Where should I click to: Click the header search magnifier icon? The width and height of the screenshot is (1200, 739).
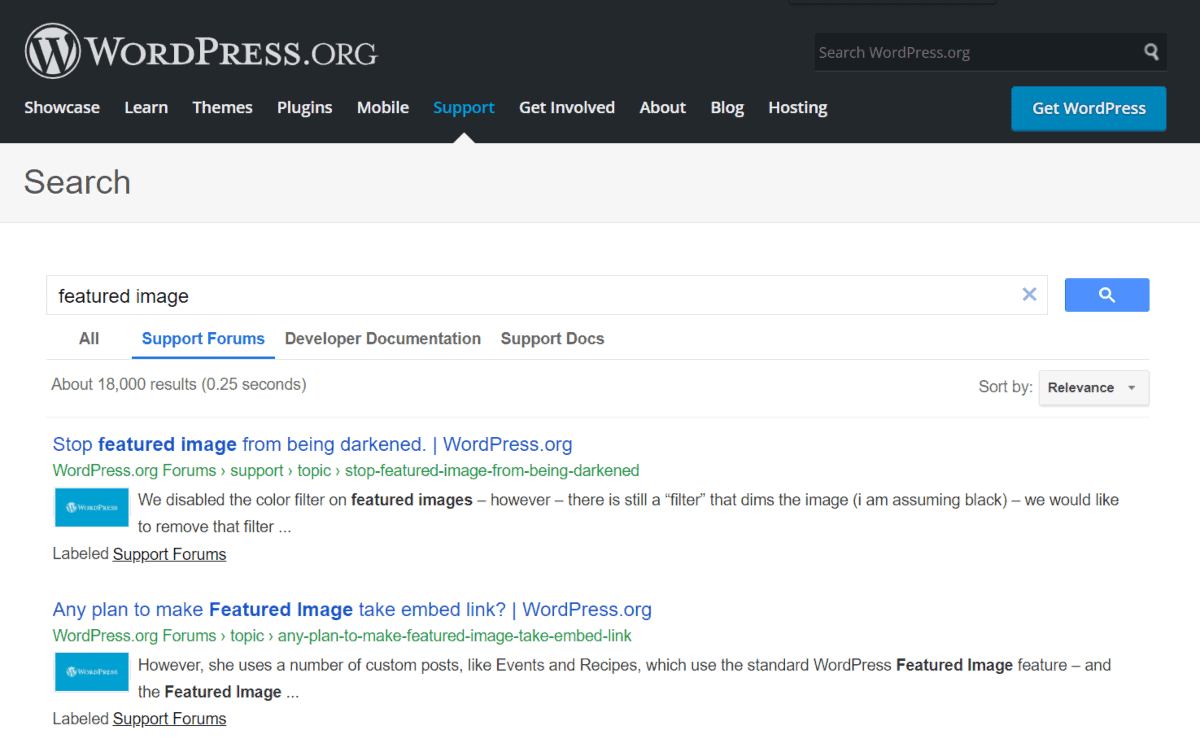[x=1152, y=52]
